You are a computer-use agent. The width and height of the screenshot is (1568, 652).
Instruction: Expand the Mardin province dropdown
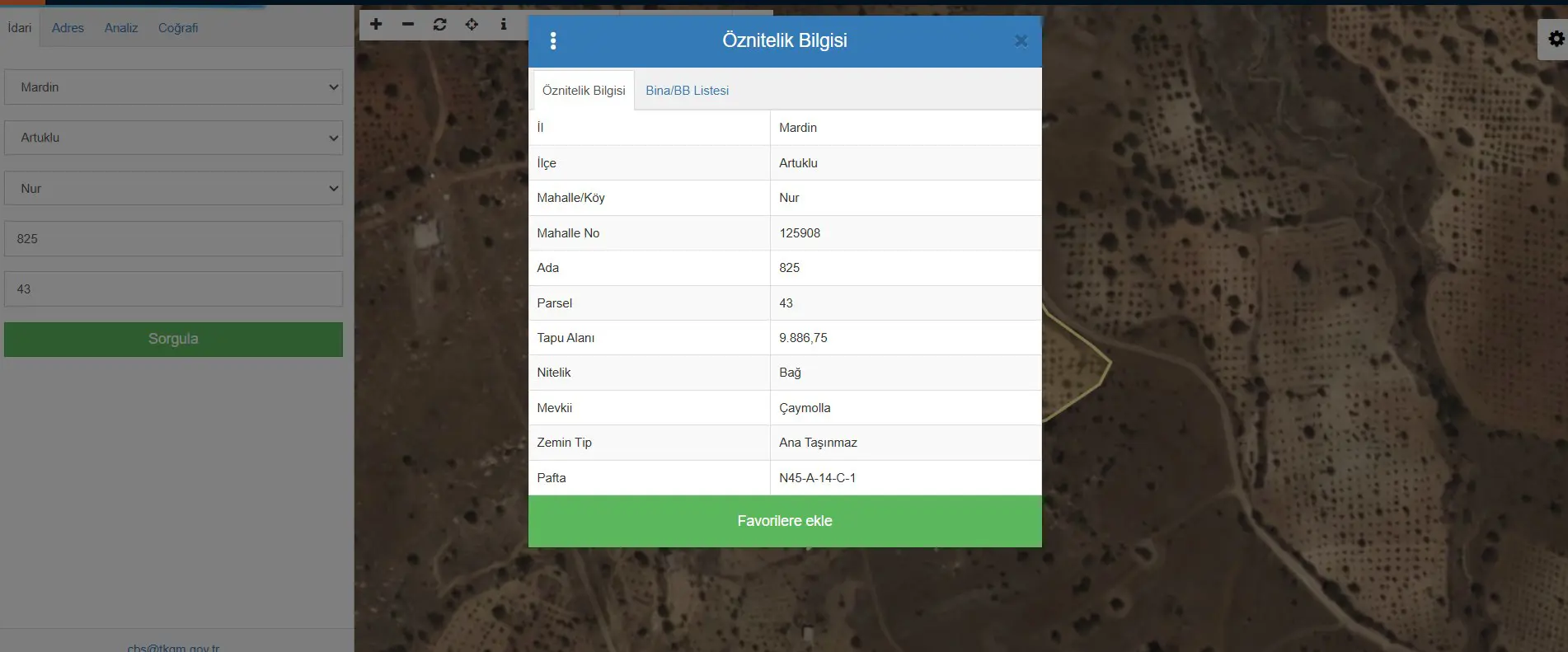174,87
